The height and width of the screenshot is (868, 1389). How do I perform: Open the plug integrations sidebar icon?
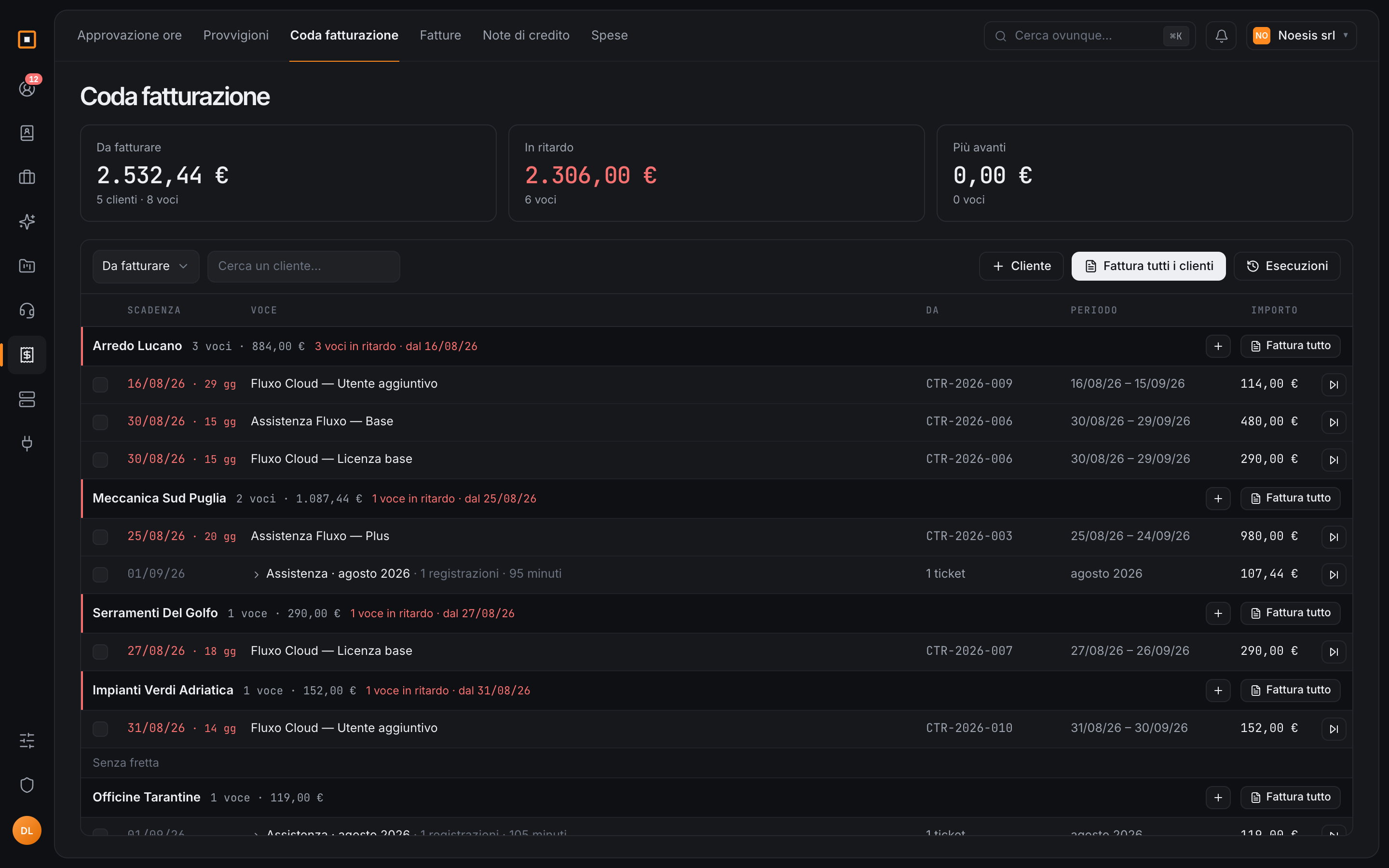tap(27, 443)
